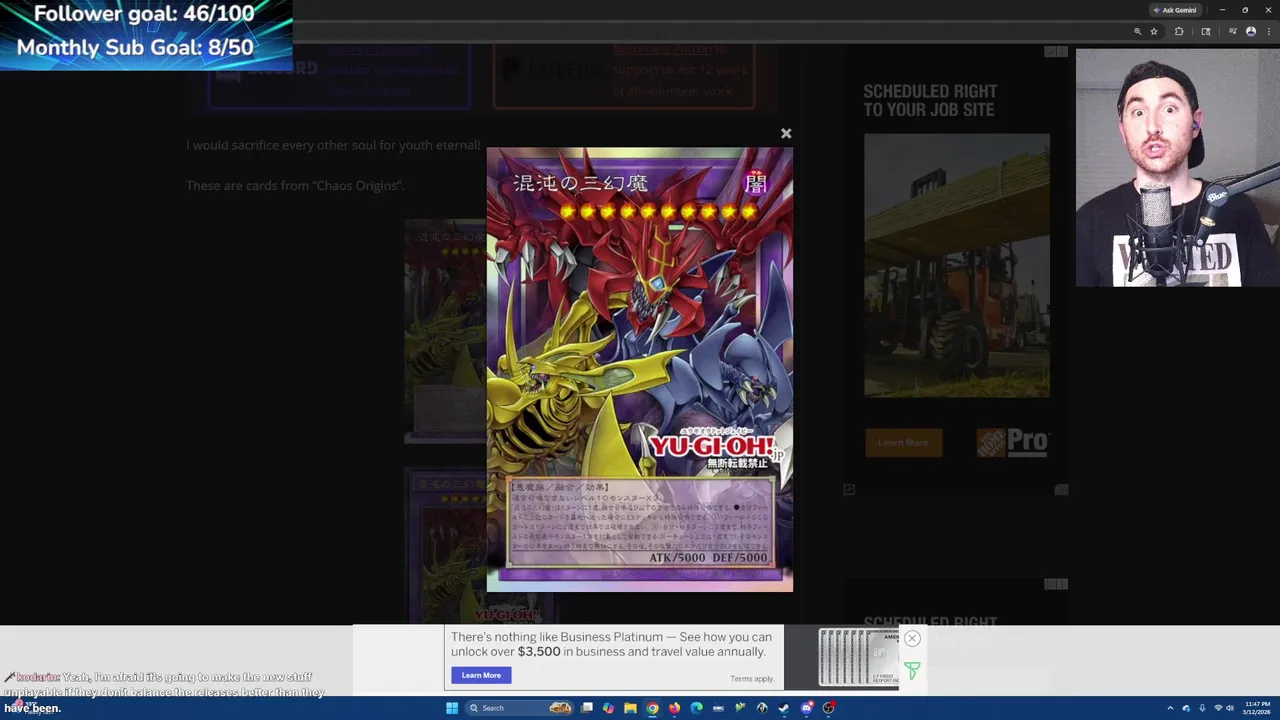Click the first Chaos card thumbnail behind lightbox
This screenshot has height=720, width=1280.
pos(445,330)
